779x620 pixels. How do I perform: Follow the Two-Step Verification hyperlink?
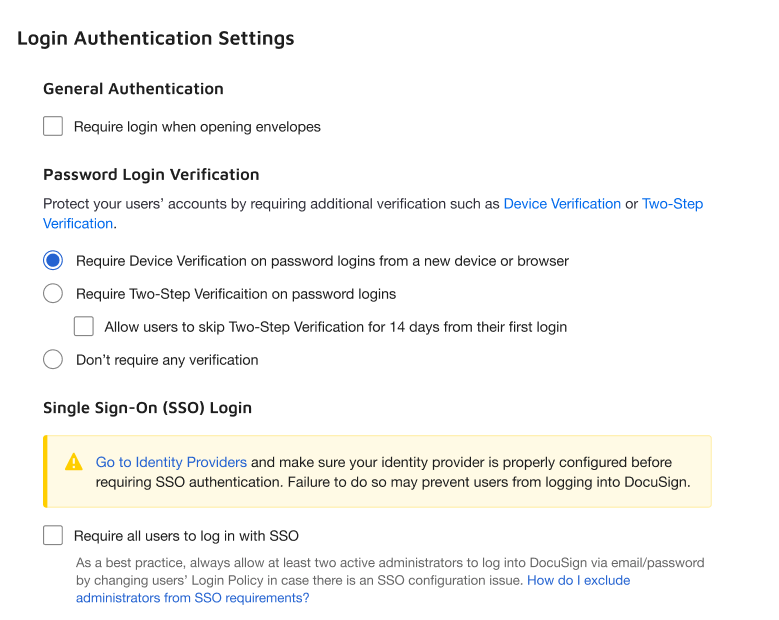pyautogui.click(x=672, y=204)
